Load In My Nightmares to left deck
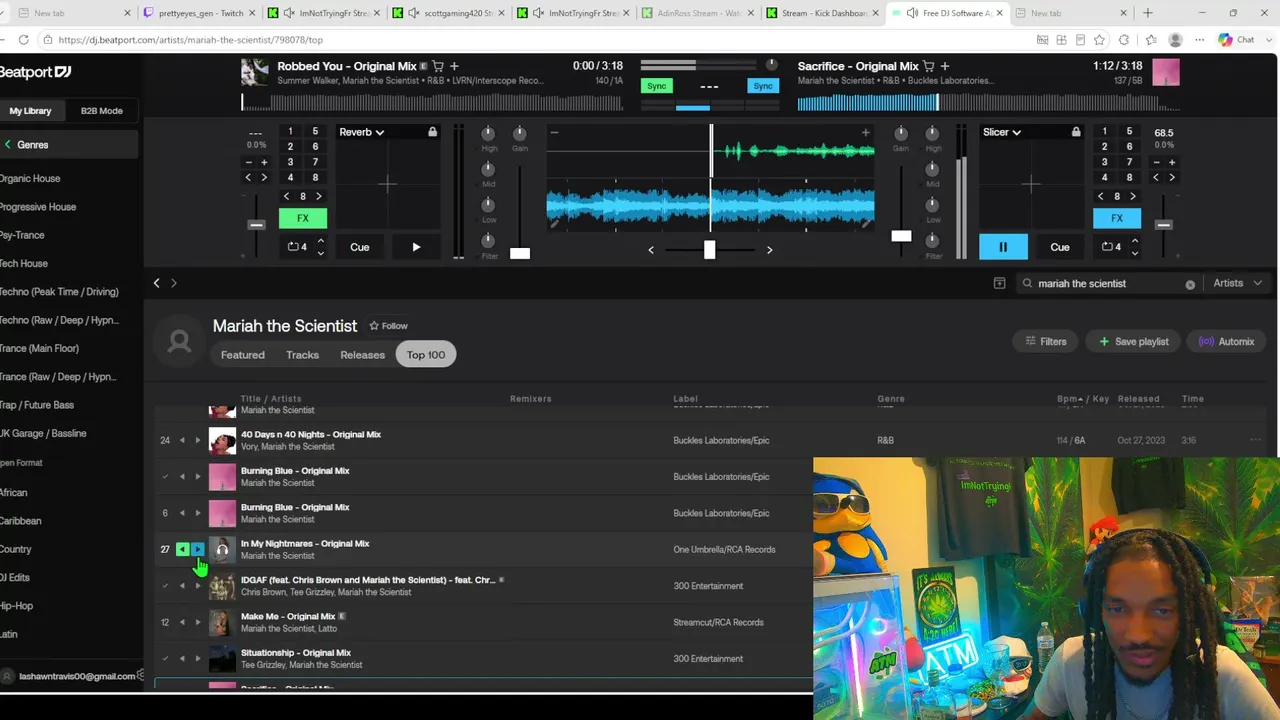This screenshot has width=1280, height=720. pos(182,549)
